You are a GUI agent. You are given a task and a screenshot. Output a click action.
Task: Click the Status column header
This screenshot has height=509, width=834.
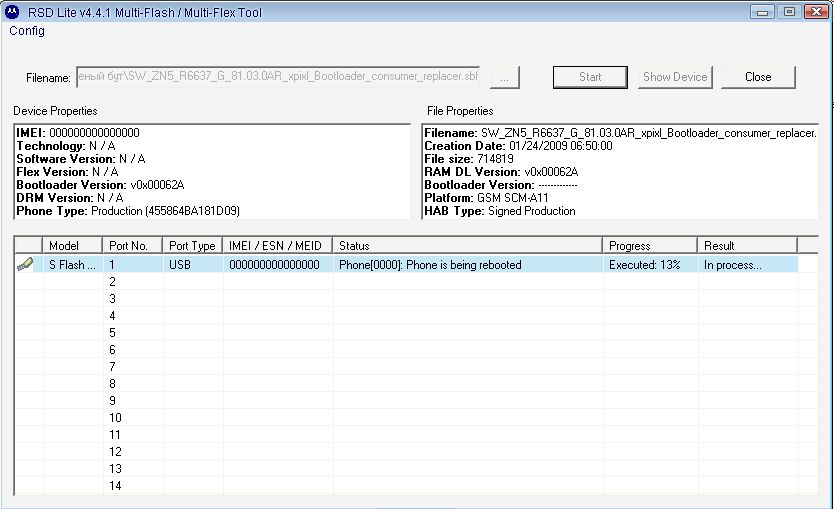(467, 245)
